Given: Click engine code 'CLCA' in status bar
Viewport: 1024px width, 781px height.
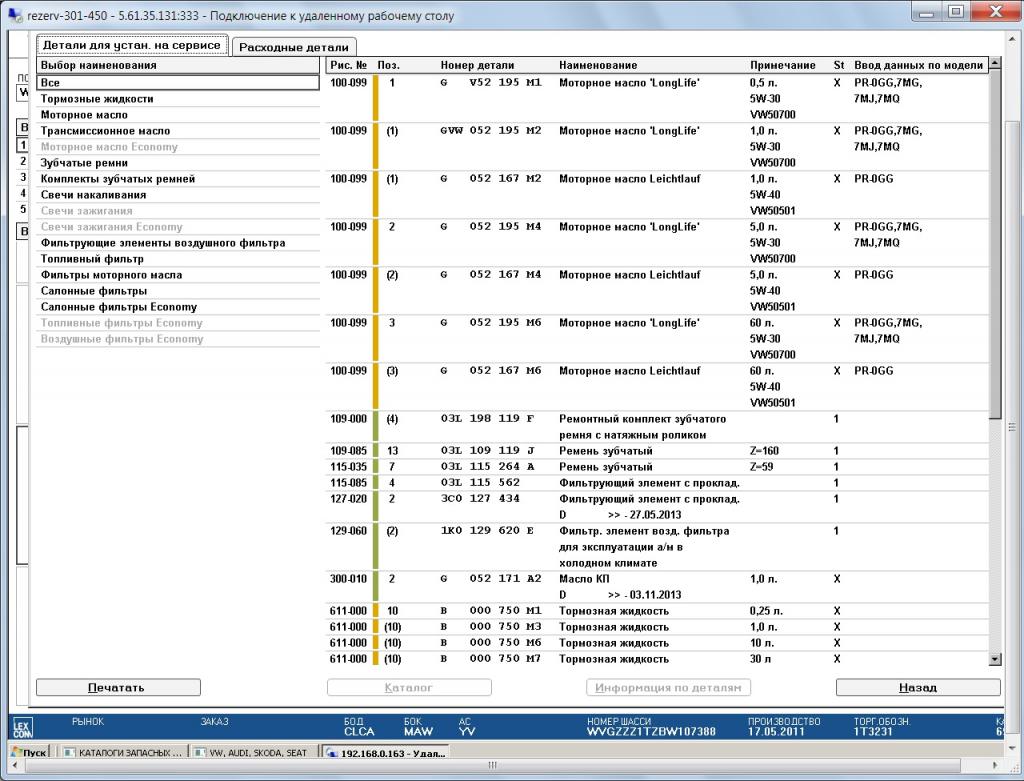Looking at the screenshot, I should [359, 731].
